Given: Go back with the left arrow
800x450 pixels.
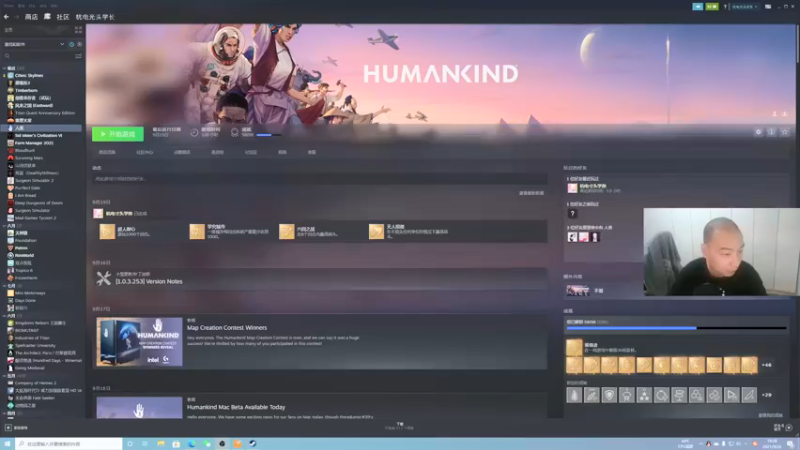Looking at the screenshot, I should pos(7,17).
